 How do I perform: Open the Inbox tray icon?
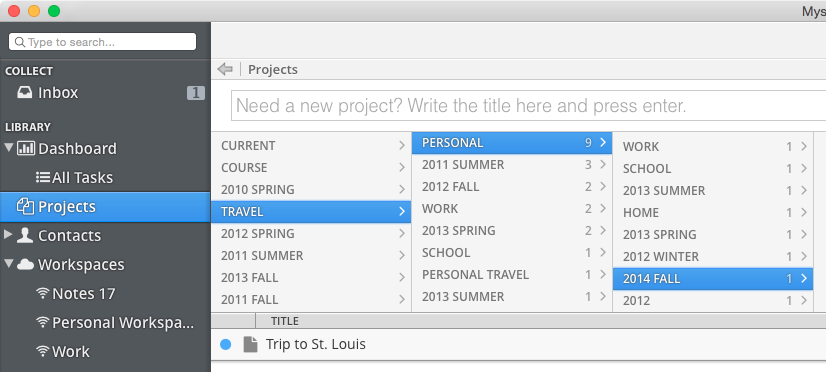click(x=24, y=93)
